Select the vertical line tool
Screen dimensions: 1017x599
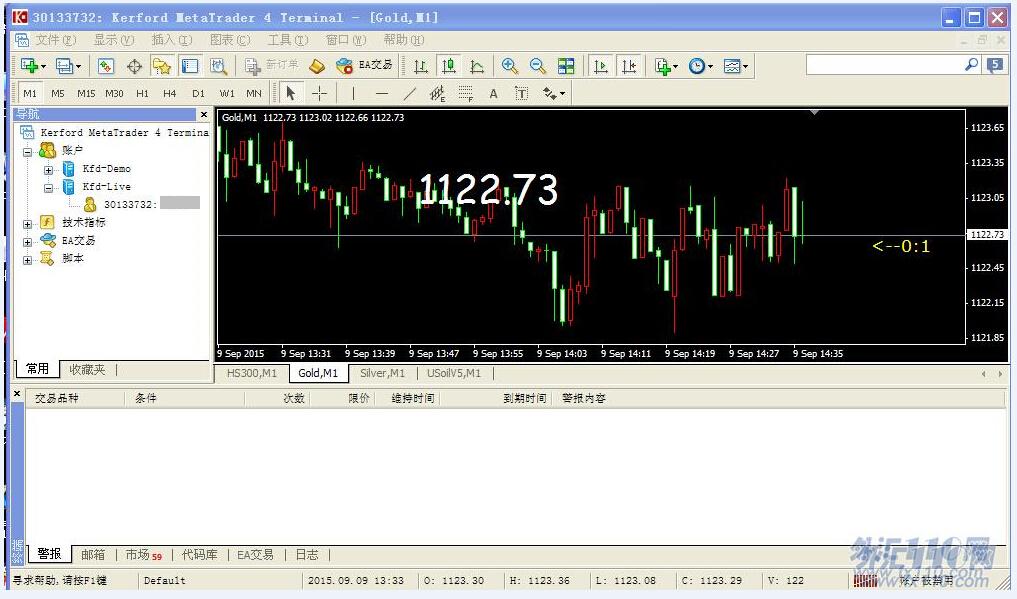[353, 93]
